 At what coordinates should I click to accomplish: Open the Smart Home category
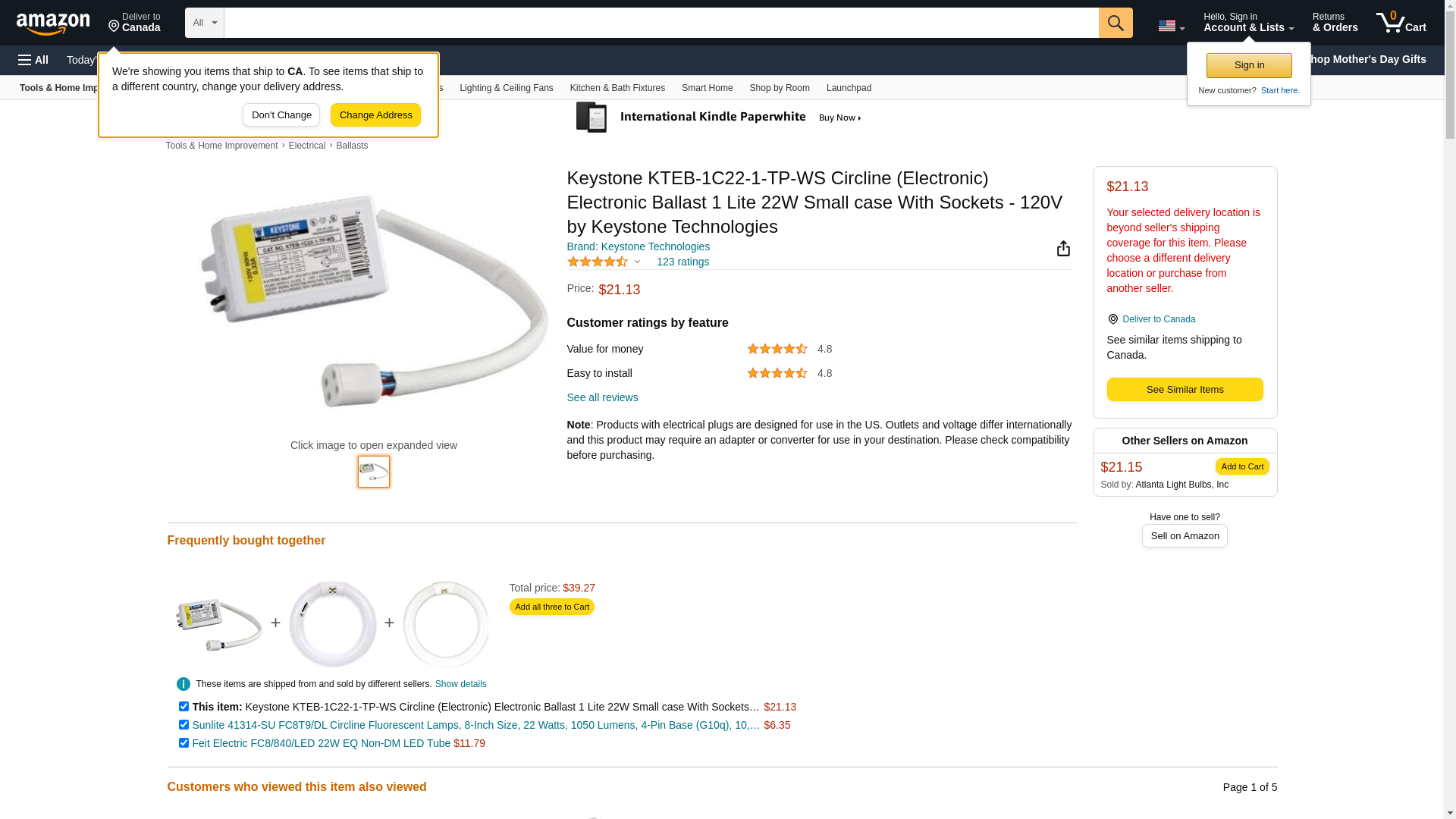click(707, 88)
